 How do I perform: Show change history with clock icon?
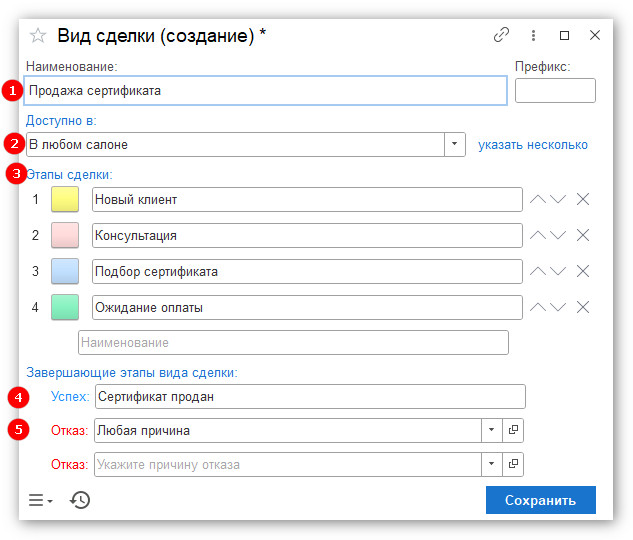(x=80, y=500)
